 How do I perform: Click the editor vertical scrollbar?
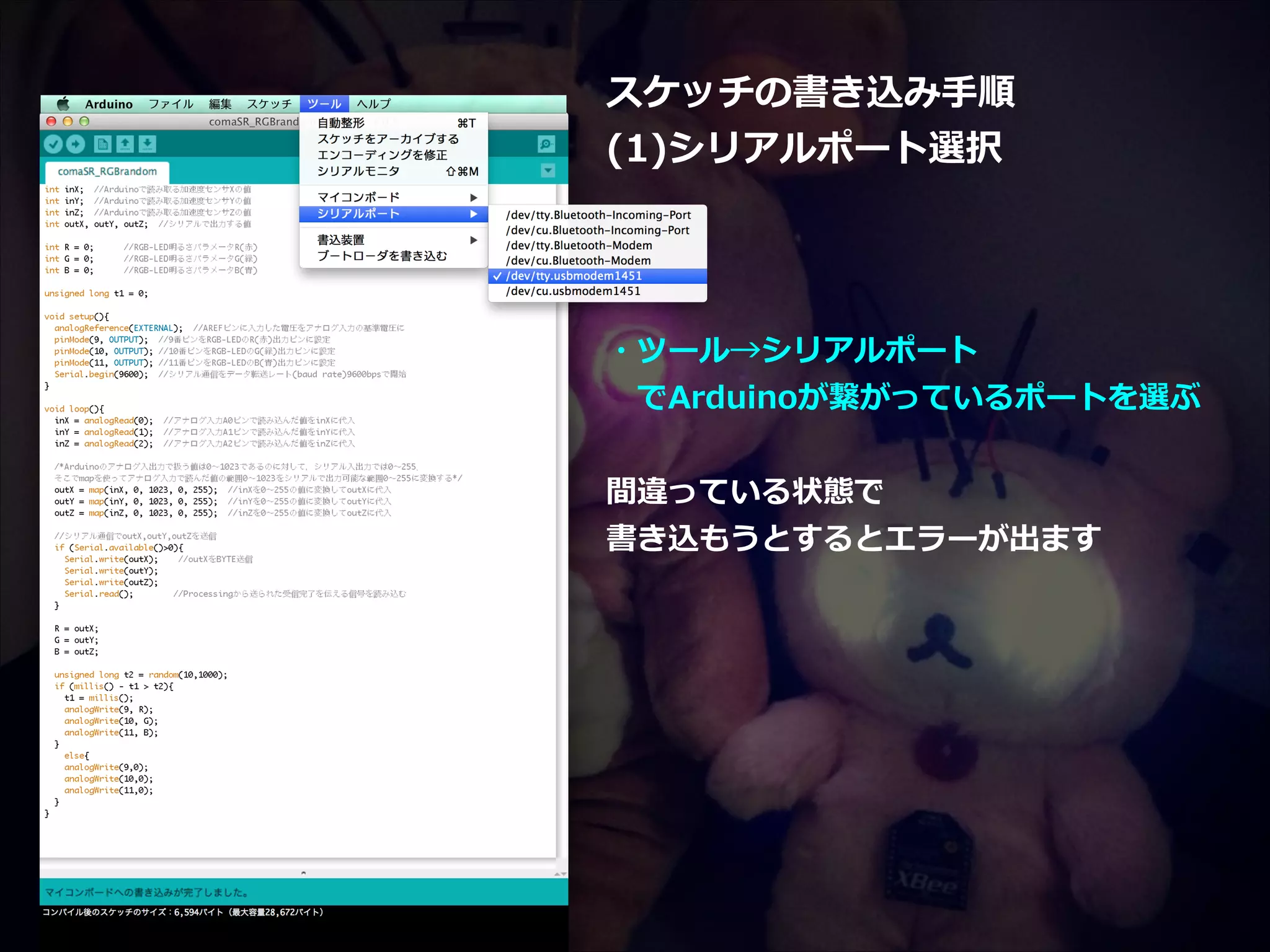click(x=562, y=521)
